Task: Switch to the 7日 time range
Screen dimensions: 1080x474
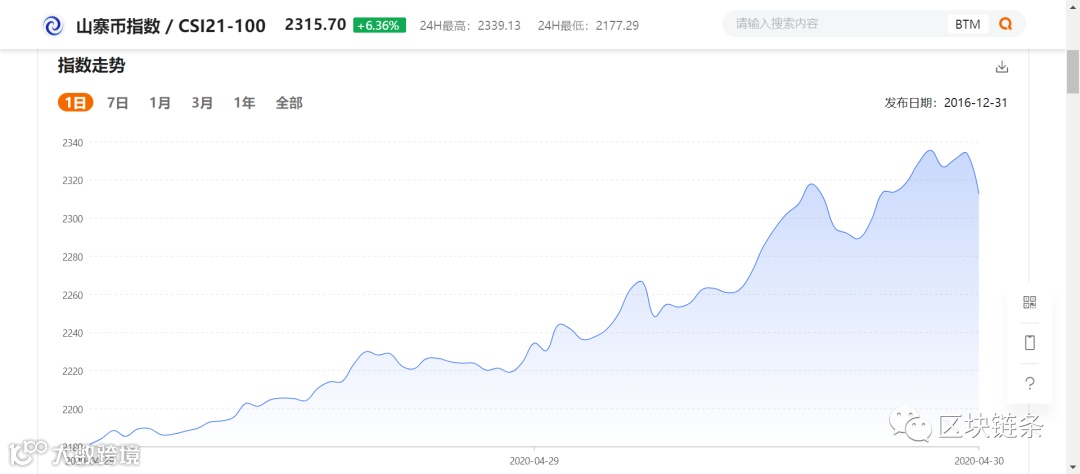Action: [x=118, y=103]
